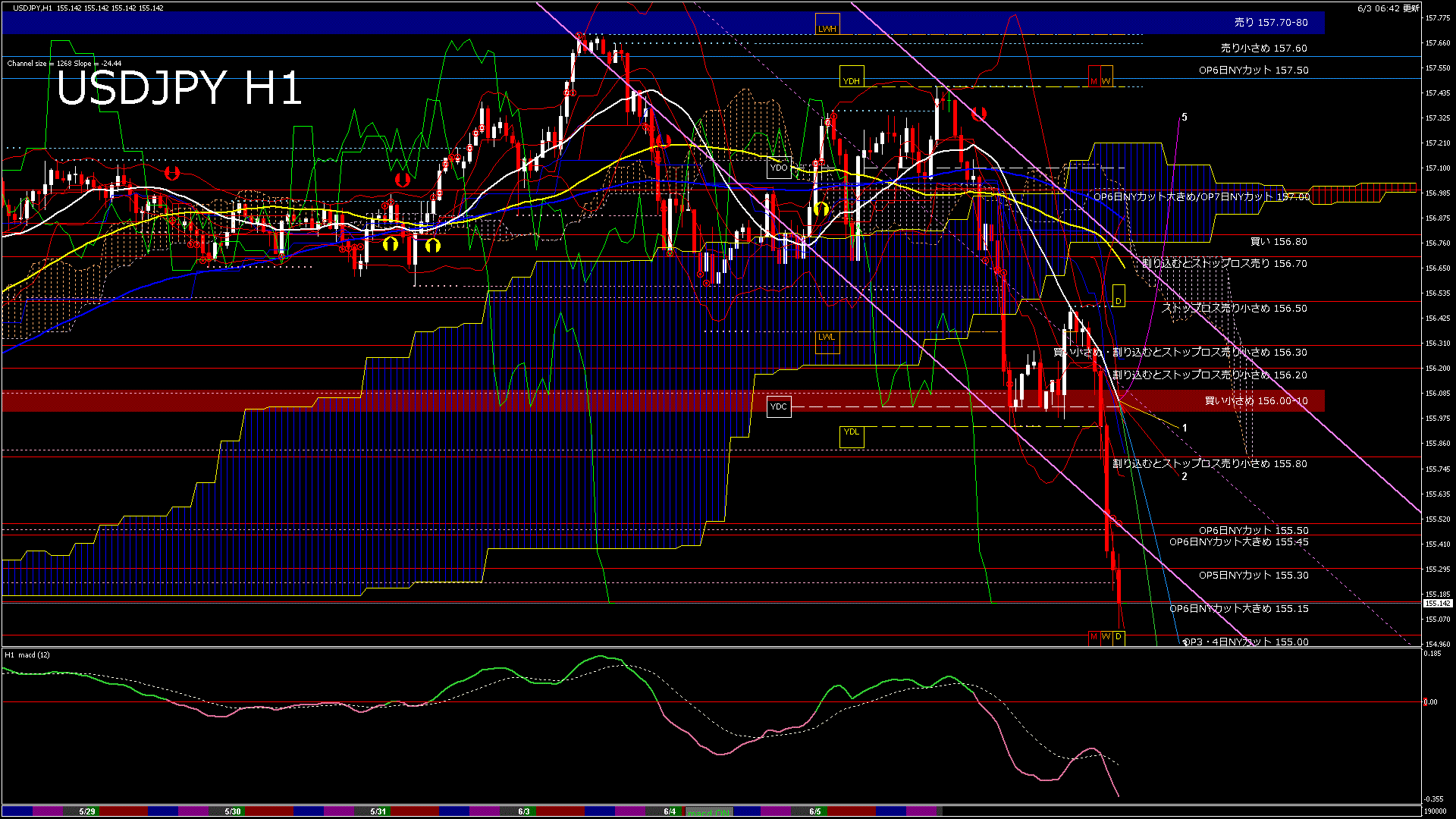Click the OP5日NYカット 155.30 label

click(x=1254, y=576)
